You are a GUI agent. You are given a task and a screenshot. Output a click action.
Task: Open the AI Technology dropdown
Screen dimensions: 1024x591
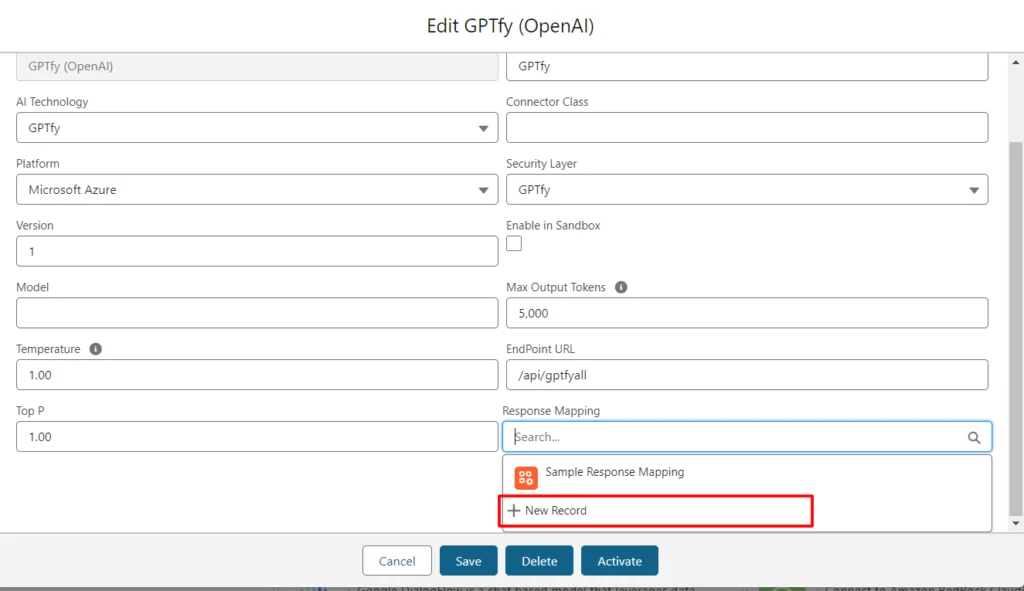[257, 128]
